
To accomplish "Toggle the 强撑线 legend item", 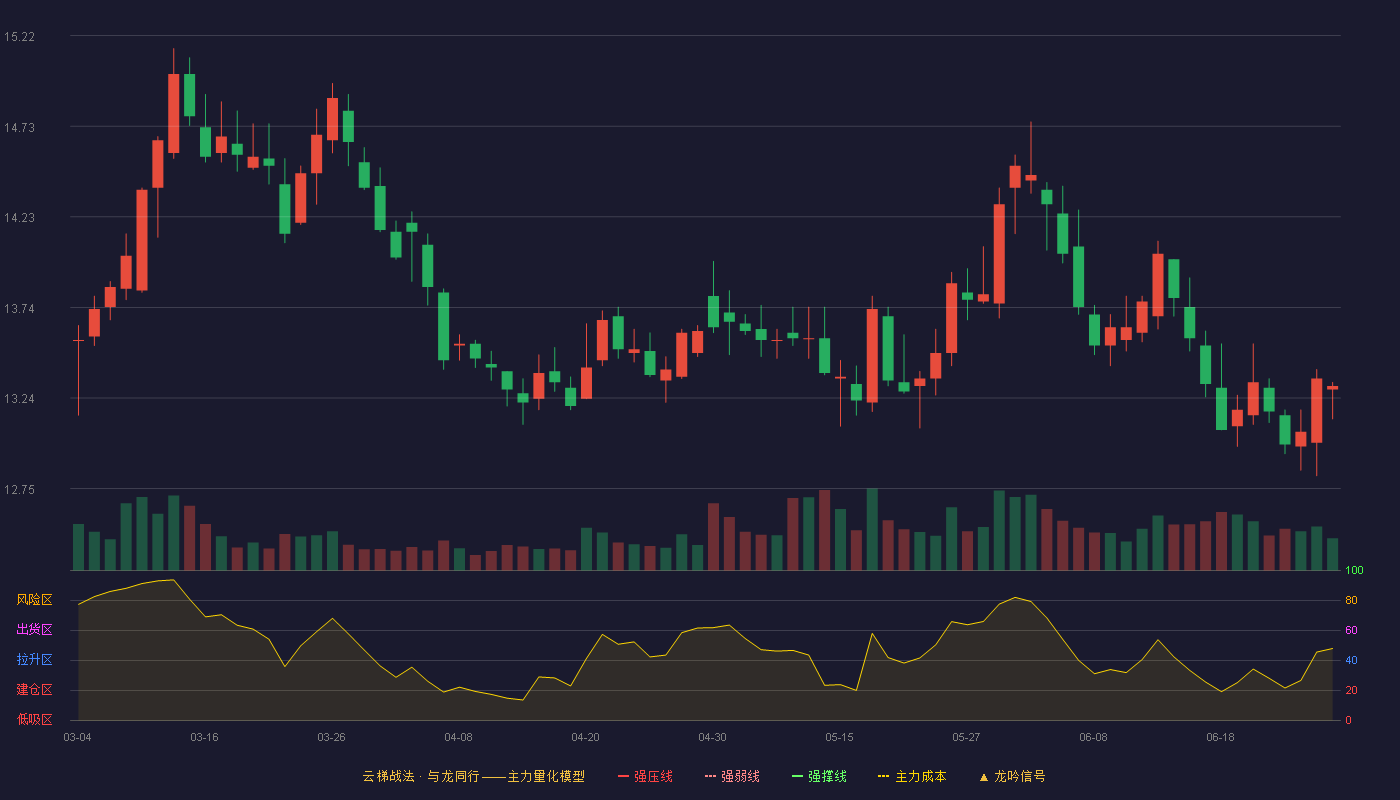I will (819, 776).
